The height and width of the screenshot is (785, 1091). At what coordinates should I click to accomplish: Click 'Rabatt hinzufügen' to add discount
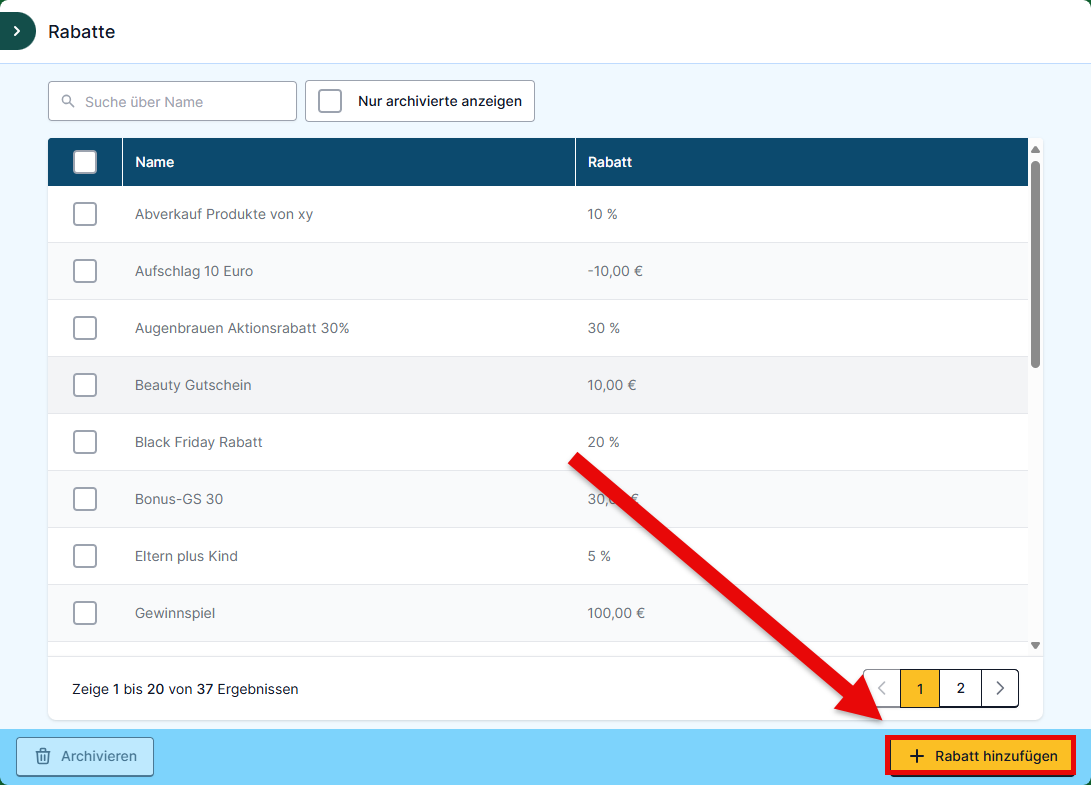(x=981, y=756)
